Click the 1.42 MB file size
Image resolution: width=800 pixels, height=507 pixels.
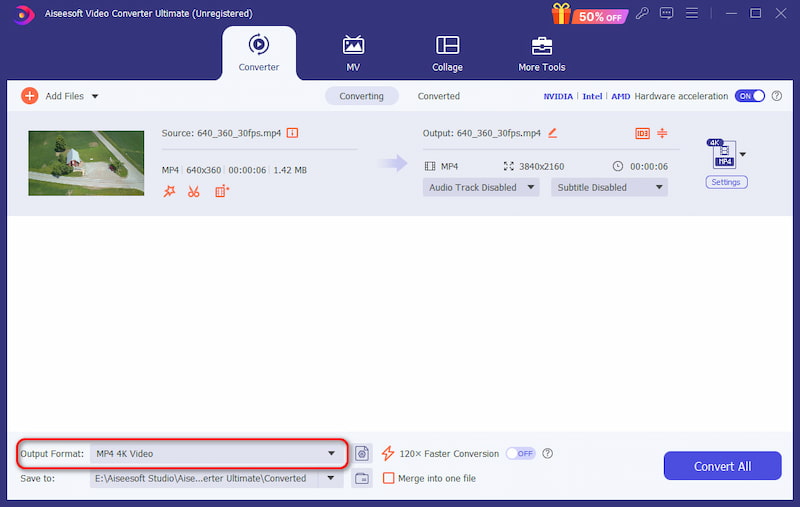coord(290,170)
